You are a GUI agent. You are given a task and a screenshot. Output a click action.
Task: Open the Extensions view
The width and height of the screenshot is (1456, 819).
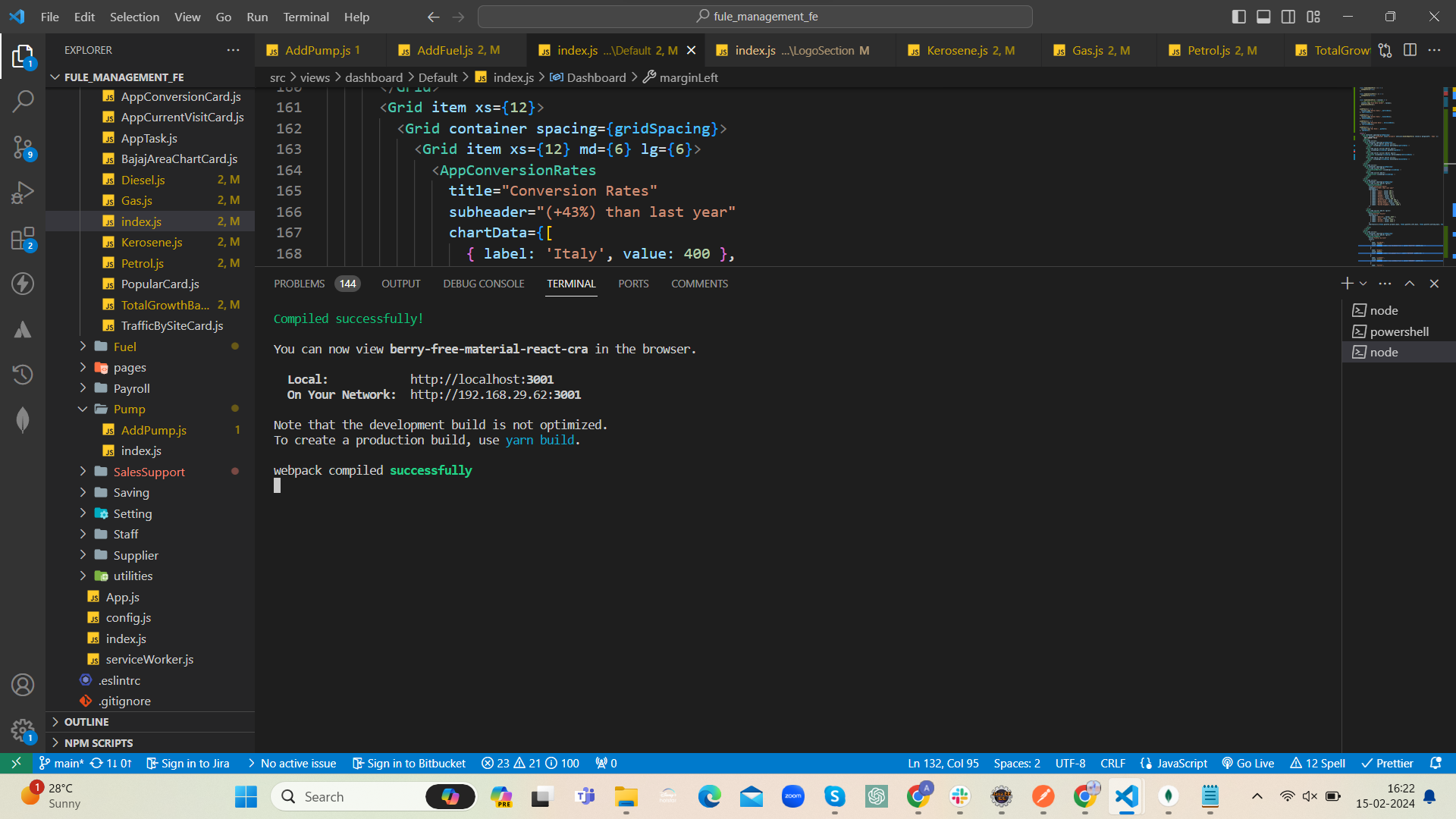coord(23,239)
